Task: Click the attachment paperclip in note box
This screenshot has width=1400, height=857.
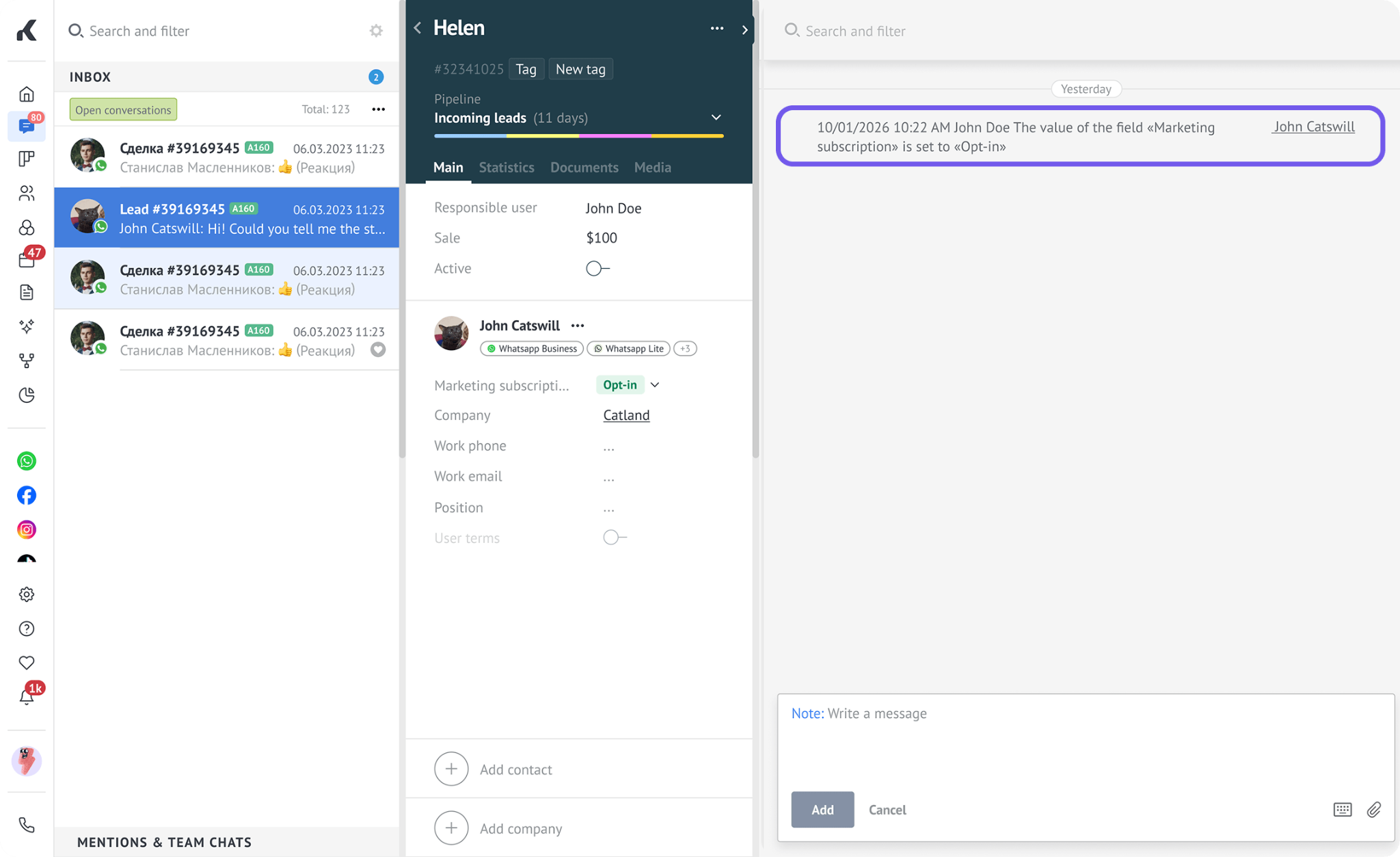Action: 1374,810
